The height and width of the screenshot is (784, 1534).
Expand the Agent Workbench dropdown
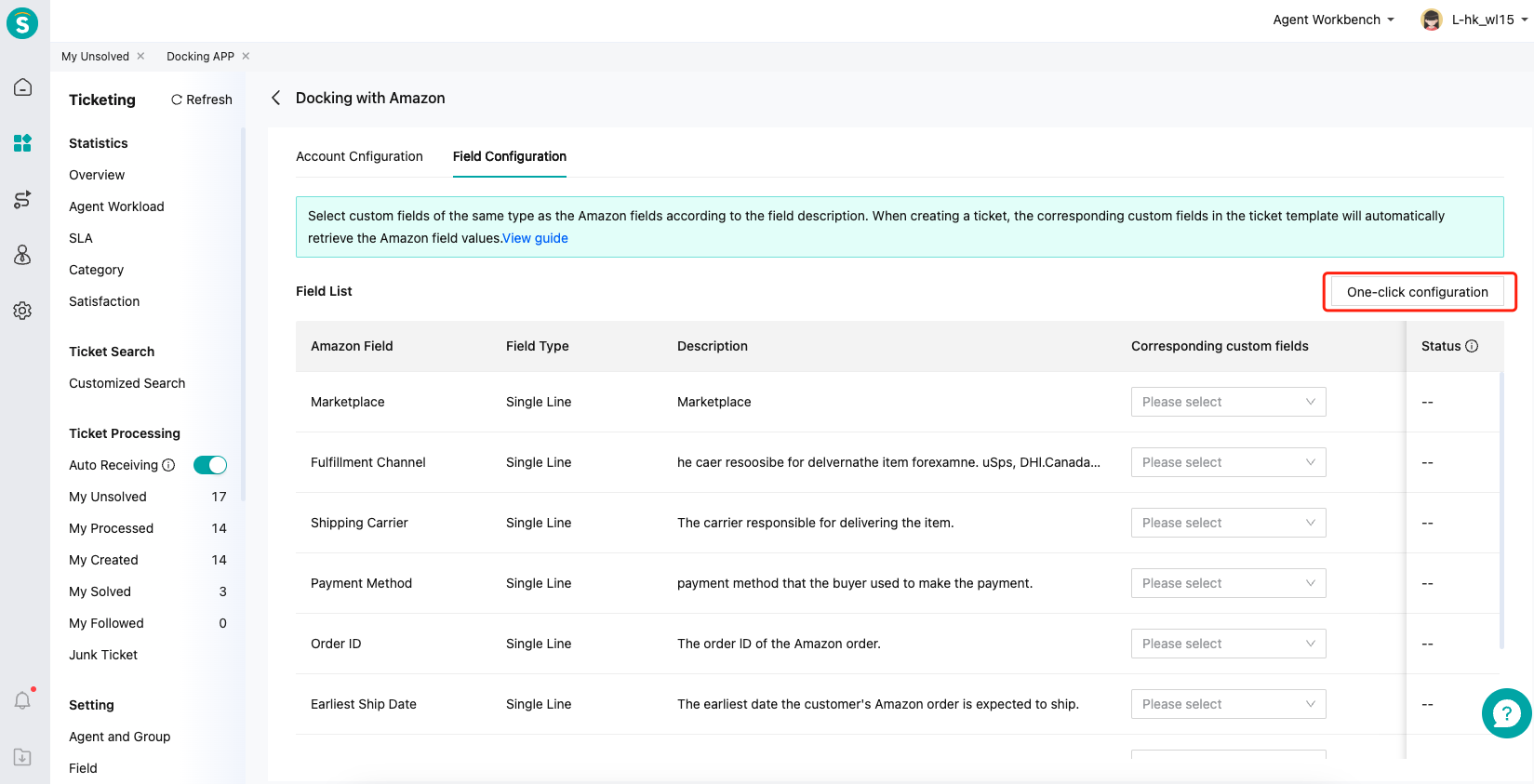[1333, 20]
